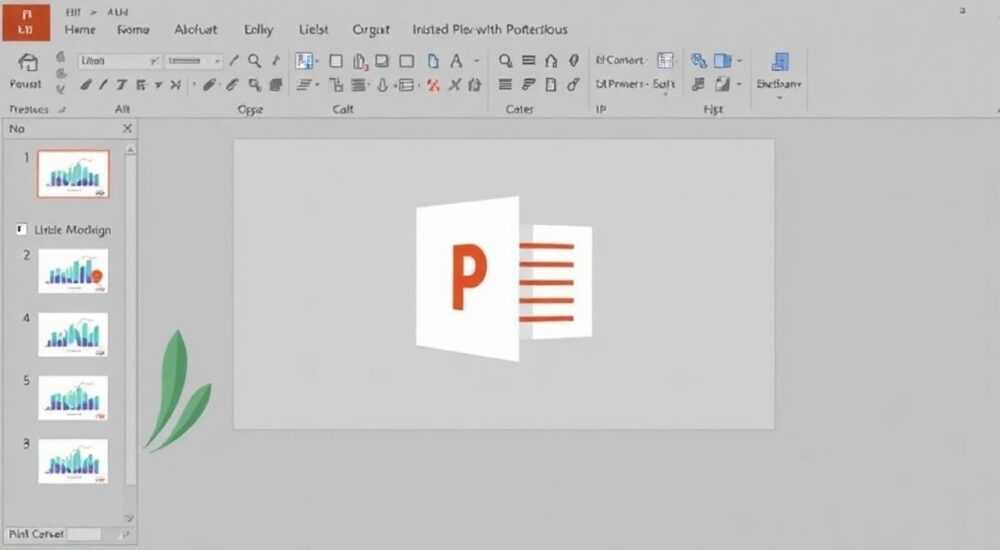Switch to the Fome ribbon tab
The width and height of the screenshot is (1000, 550).
pos(133,29)
